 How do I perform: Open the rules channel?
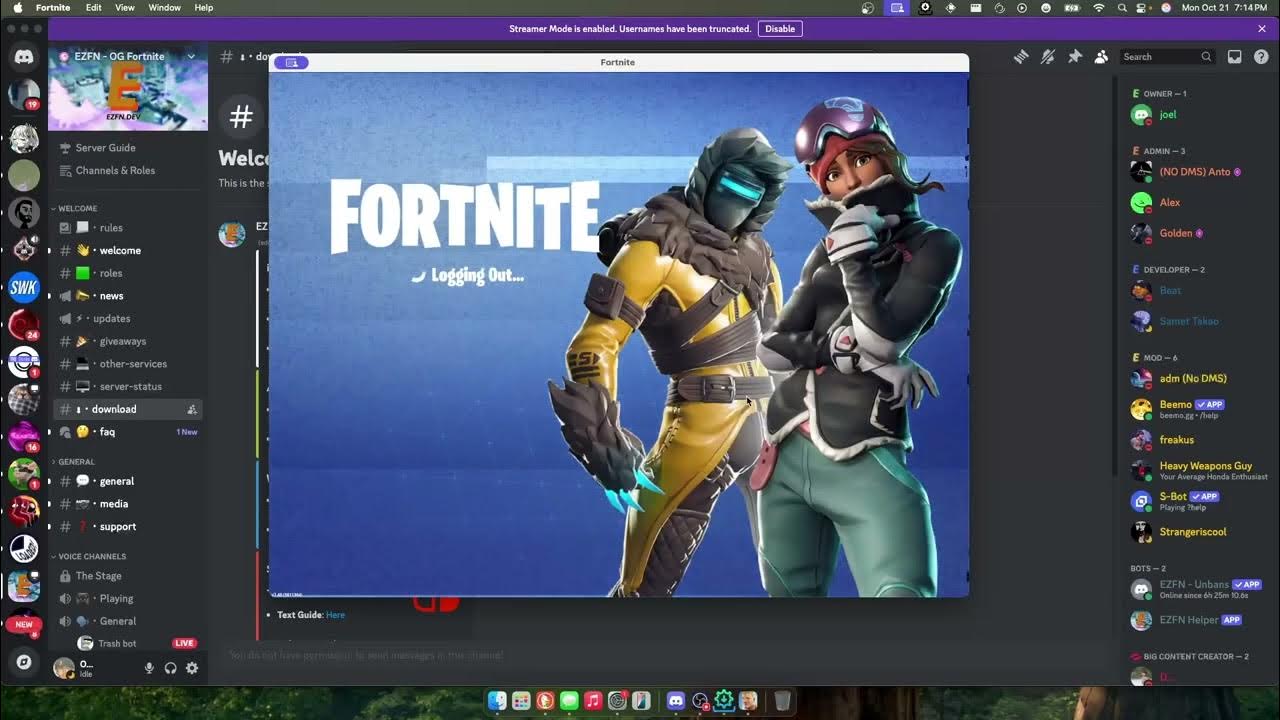point(128,228)
